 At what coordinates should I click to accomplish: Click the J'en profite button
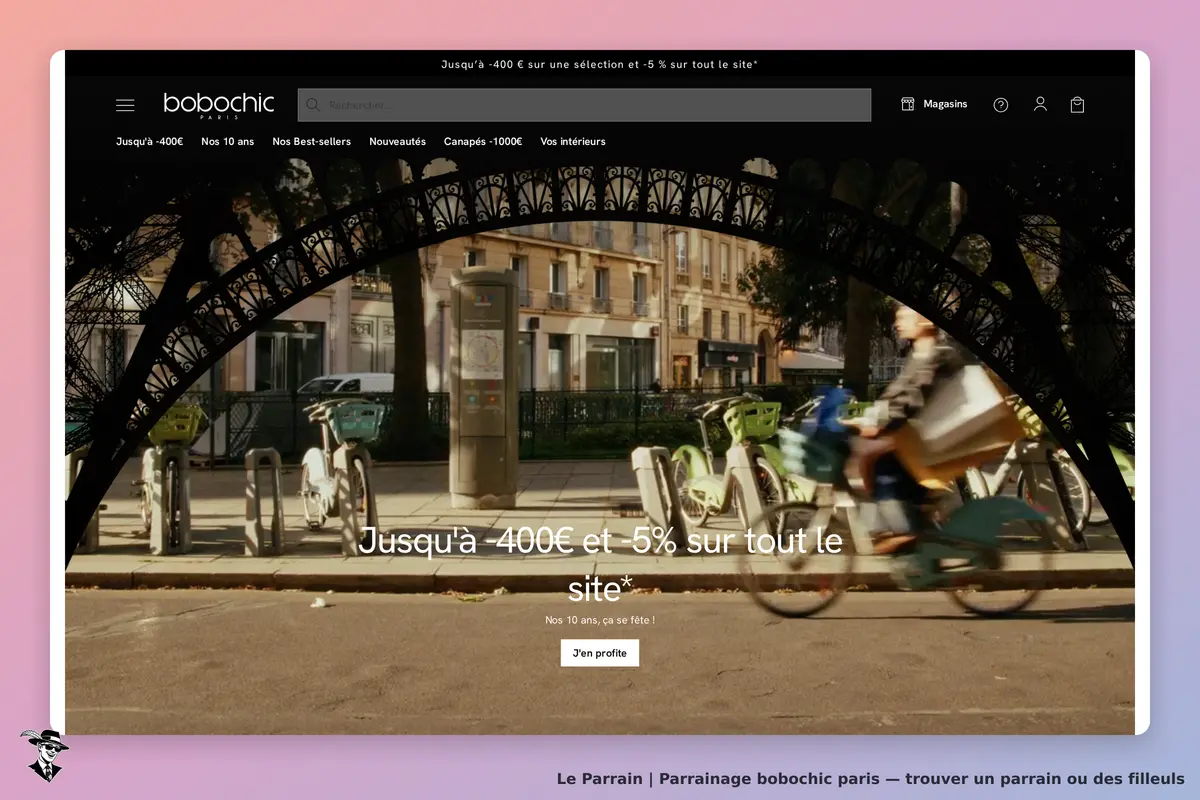600,653
